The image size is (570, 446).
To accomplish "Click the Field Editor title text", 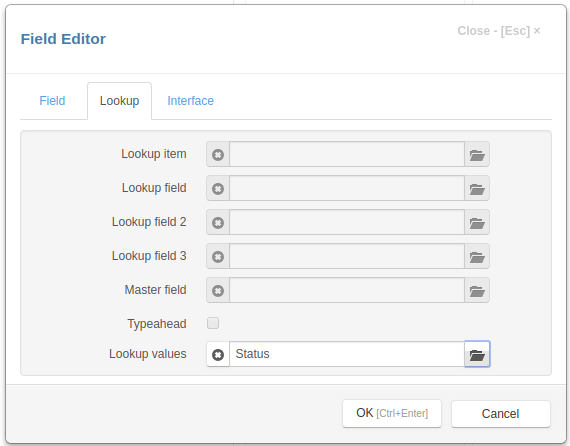I will click(x=63, y=39).
